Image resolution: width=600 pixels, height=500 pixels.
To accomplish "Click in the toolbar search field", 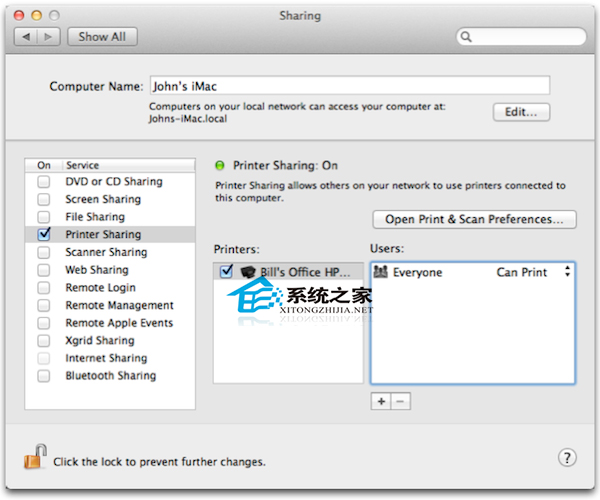I will point(521,37).
